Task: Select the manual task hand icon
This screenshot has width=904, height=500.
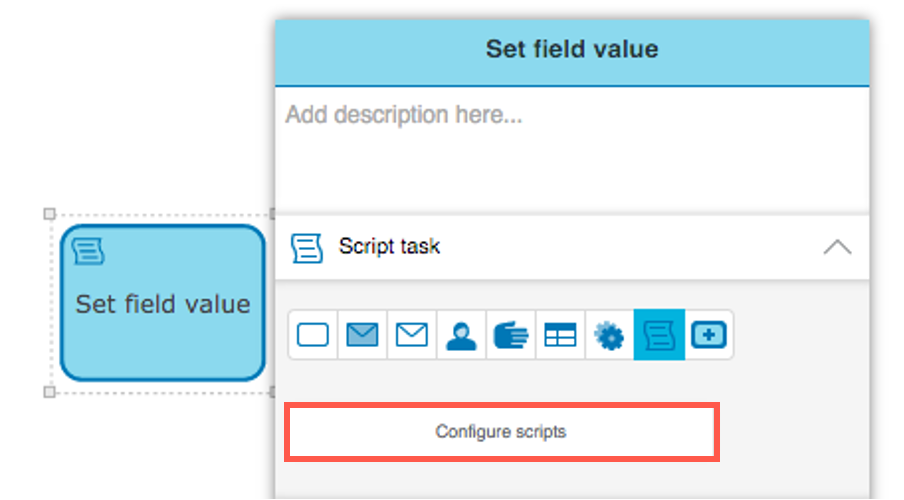Action: click(510, 335)
